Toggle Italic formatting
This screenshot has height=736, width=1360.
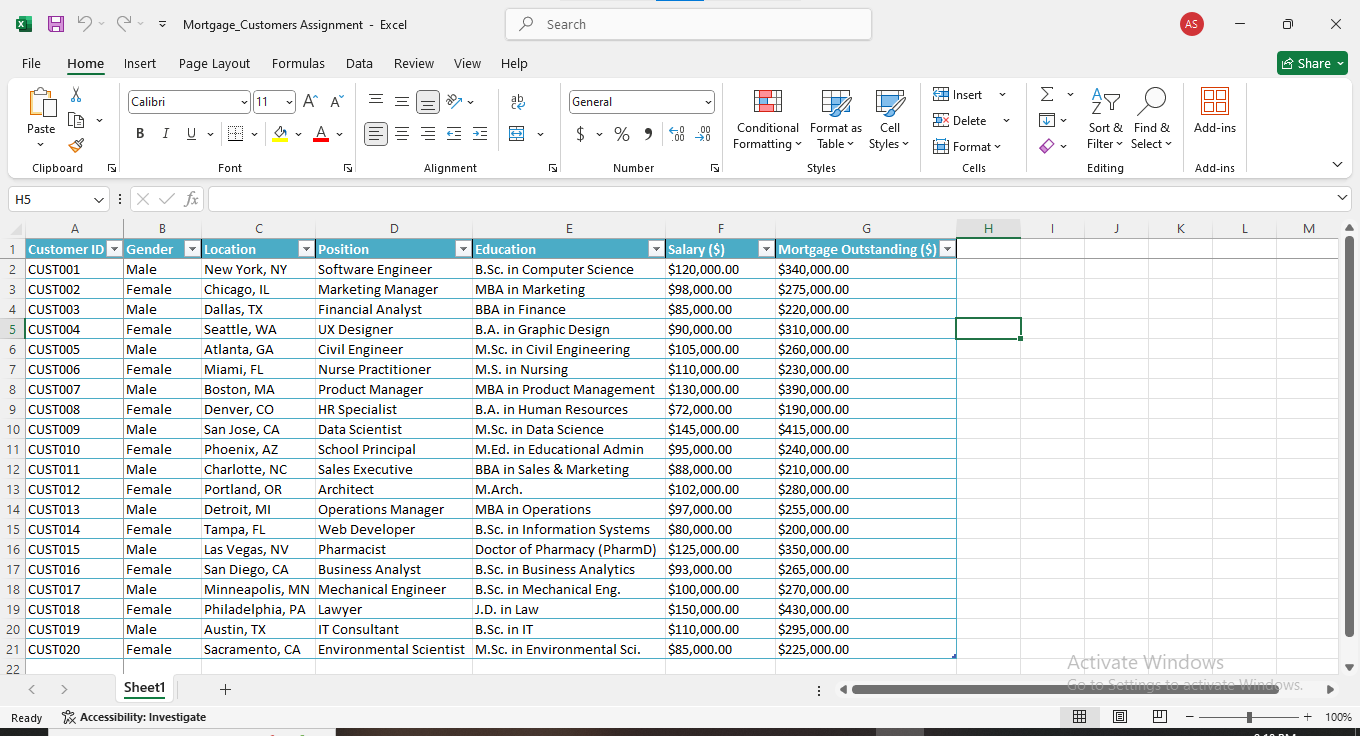165,134
